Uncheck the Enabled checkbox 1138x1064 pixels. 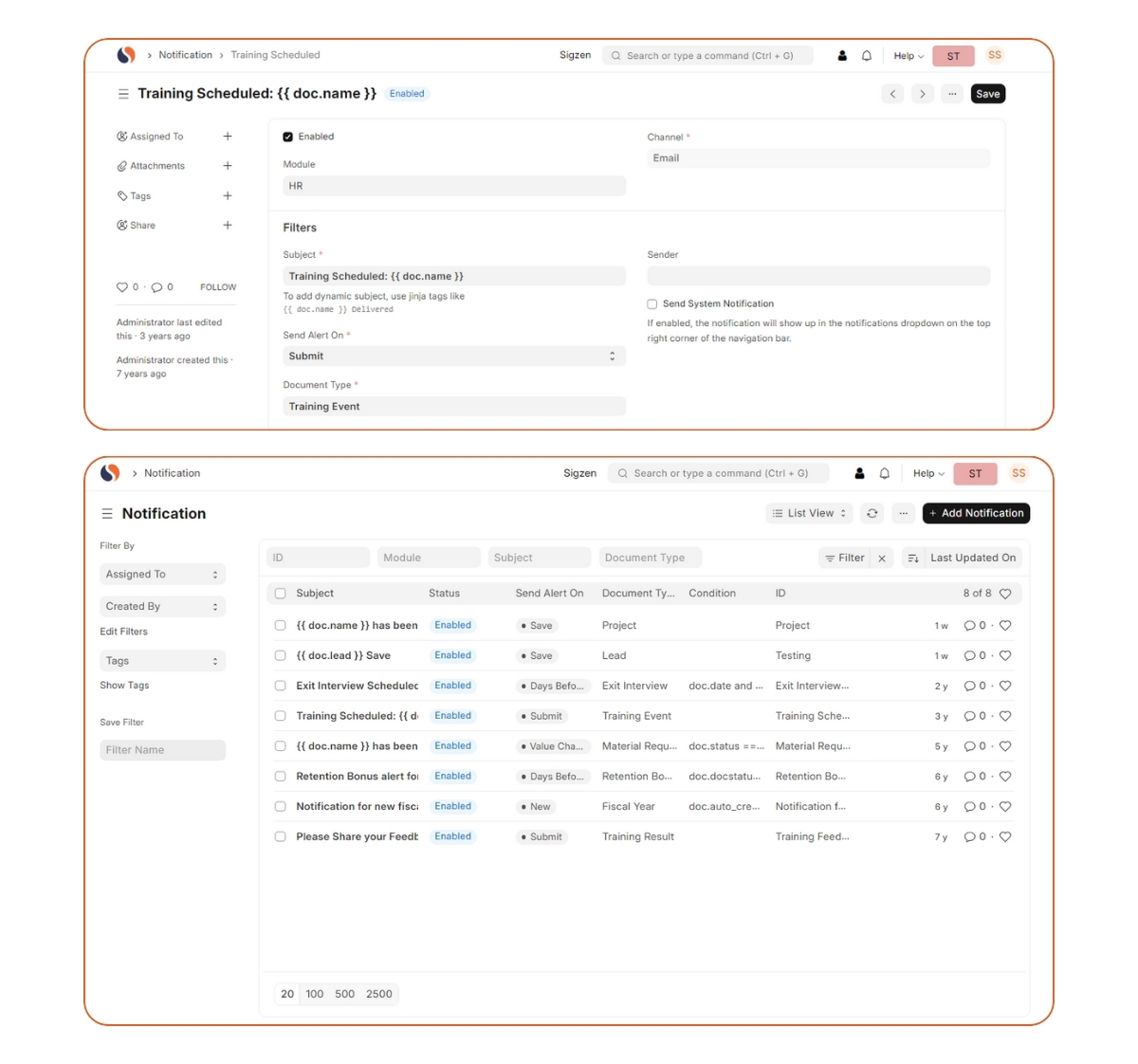[288, 137]
